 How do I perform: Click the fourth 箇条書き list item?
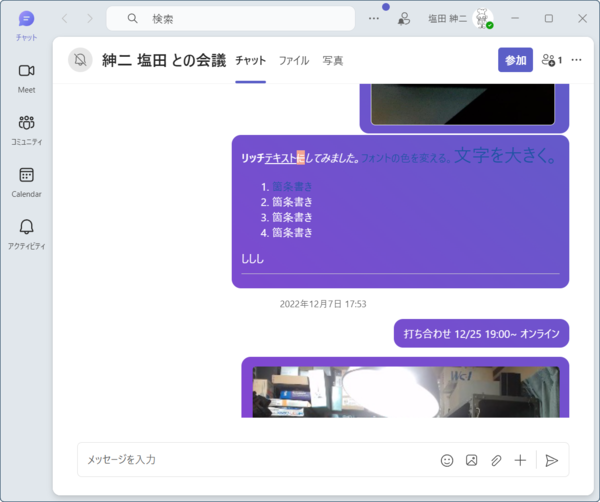coord(292,233)
